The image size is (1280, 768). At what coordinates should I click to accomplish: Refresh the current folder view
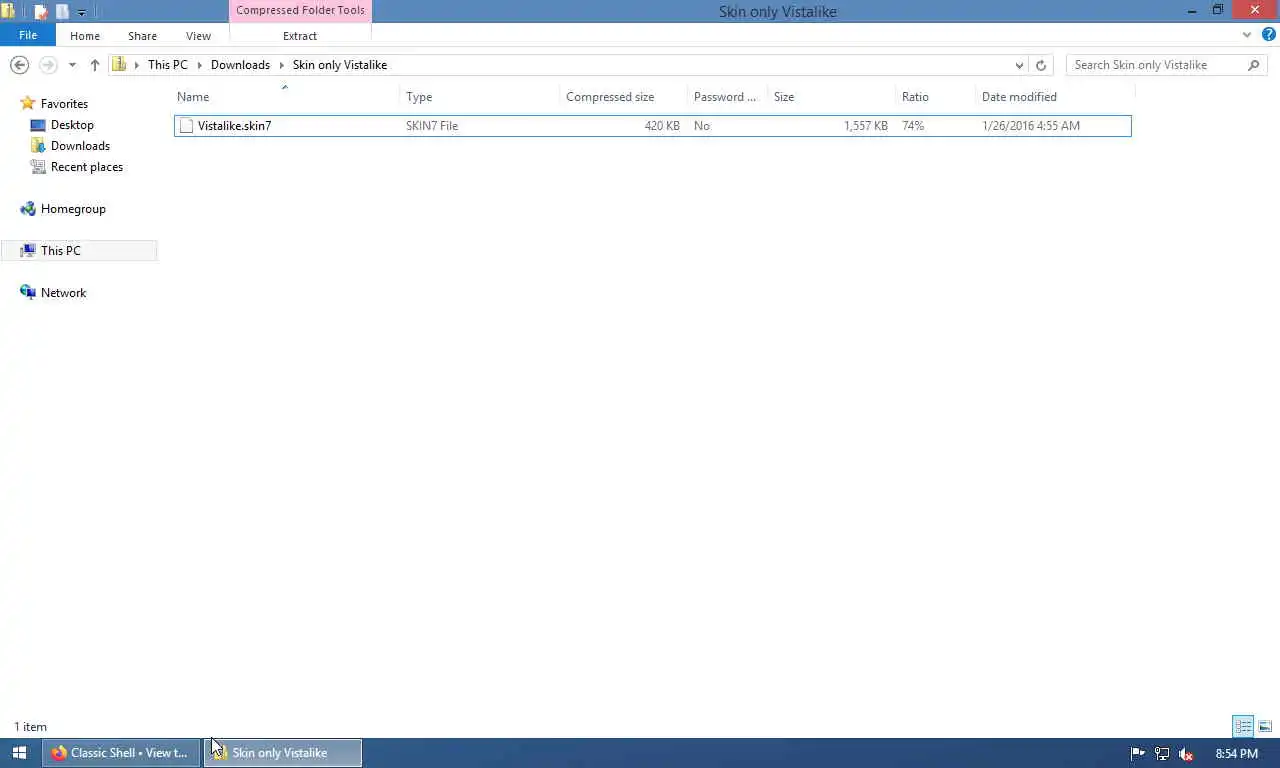coord(1041,65)
